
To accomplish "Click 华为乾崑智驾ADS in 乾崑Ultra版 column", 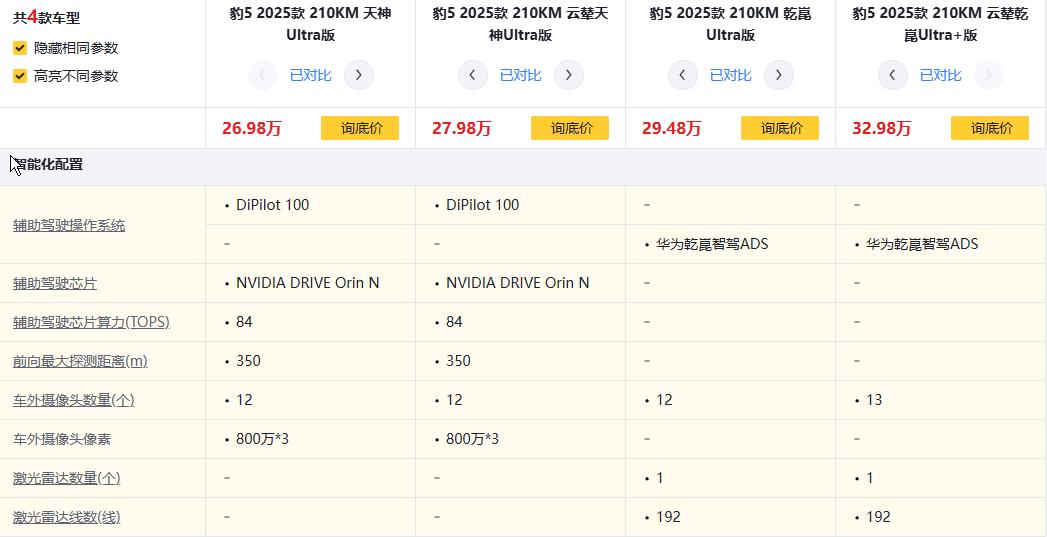I will point(712,244).
